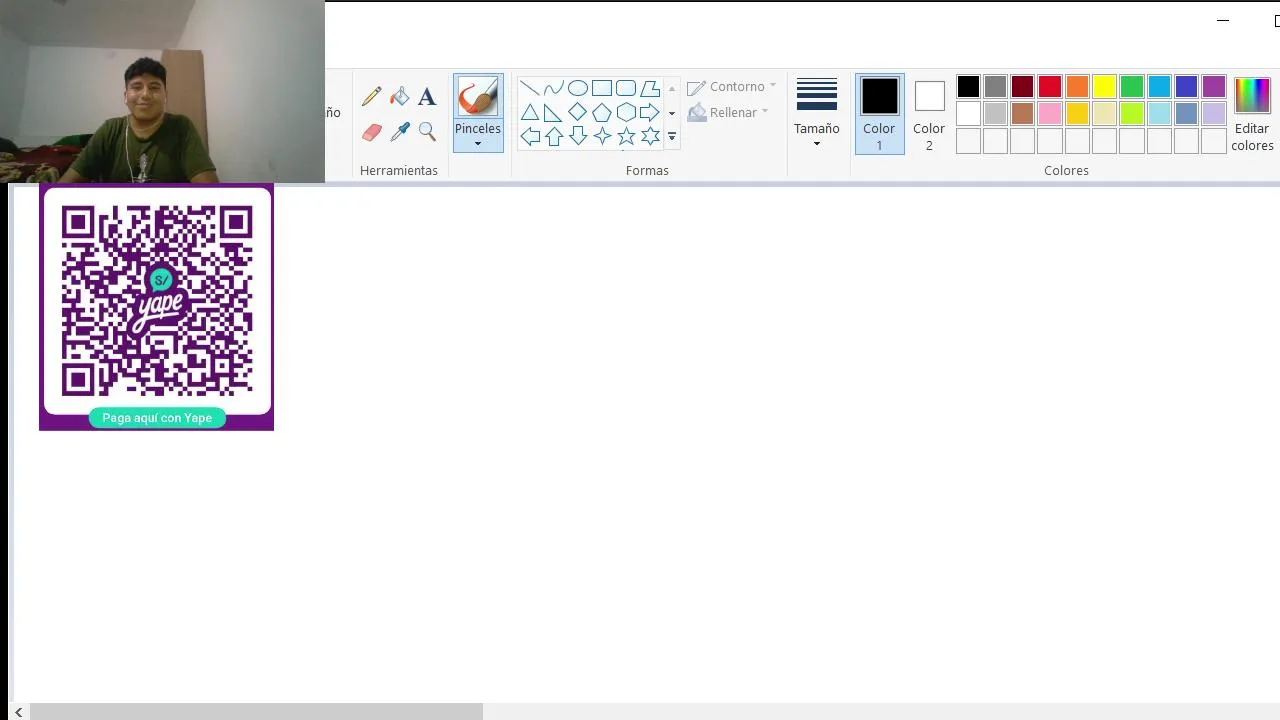Click the Pinceles brush icon
The image size is (1280, 720).
coord(478,97)
